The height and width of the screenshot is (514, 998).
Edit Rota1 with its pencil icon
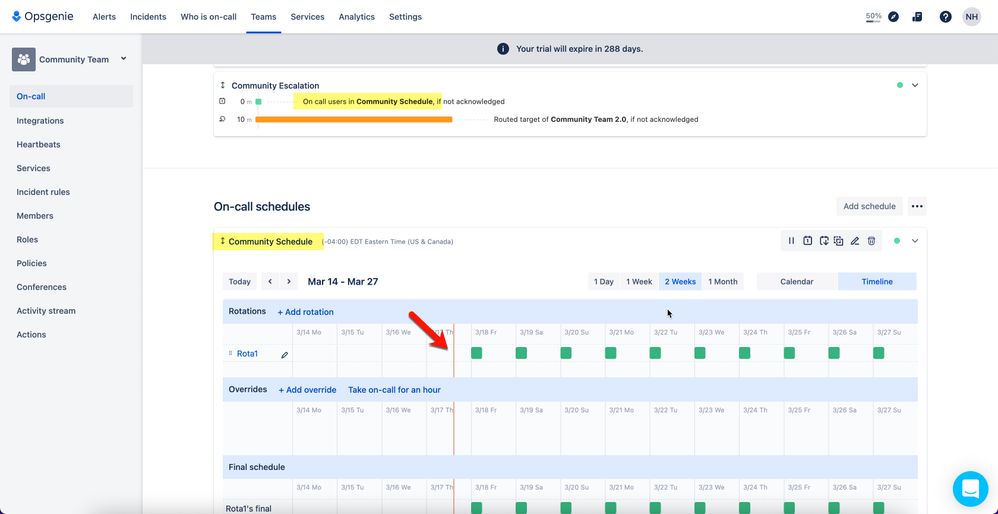coord(285,355)
